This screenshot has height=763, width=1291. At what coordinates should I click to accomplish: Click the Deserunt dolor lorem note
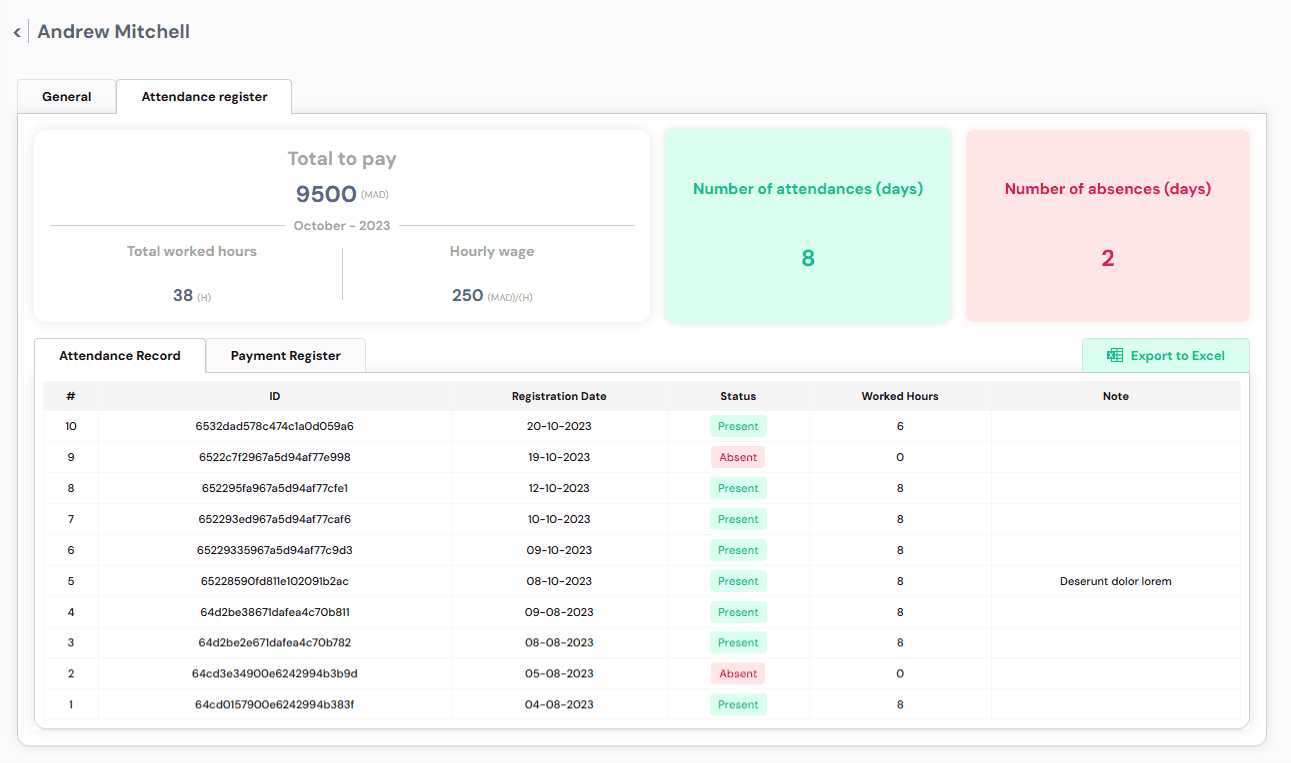tap(1116, 582)
